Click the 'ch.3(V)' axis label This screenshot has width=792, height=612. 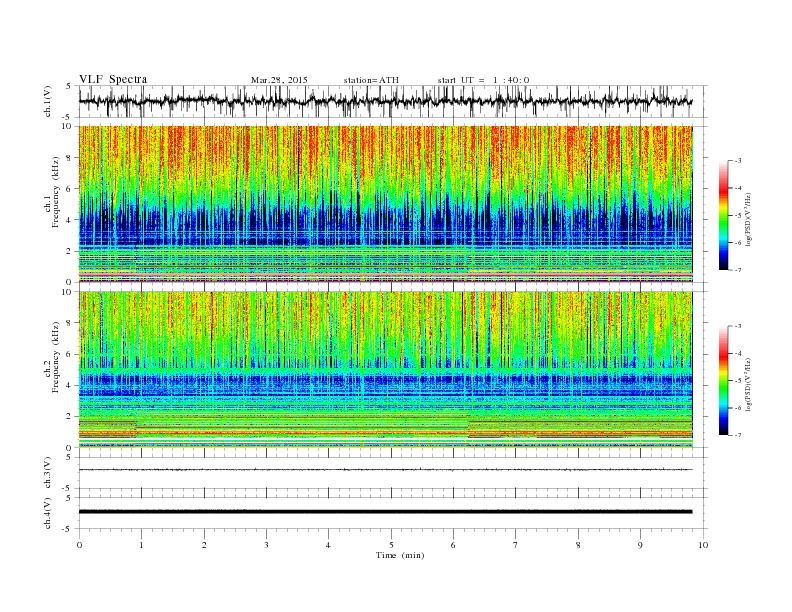click(48, 473)
